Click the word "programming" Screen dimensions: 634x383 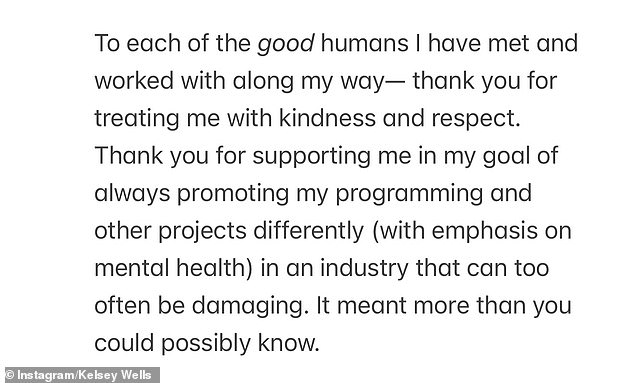tap(409, 194)
